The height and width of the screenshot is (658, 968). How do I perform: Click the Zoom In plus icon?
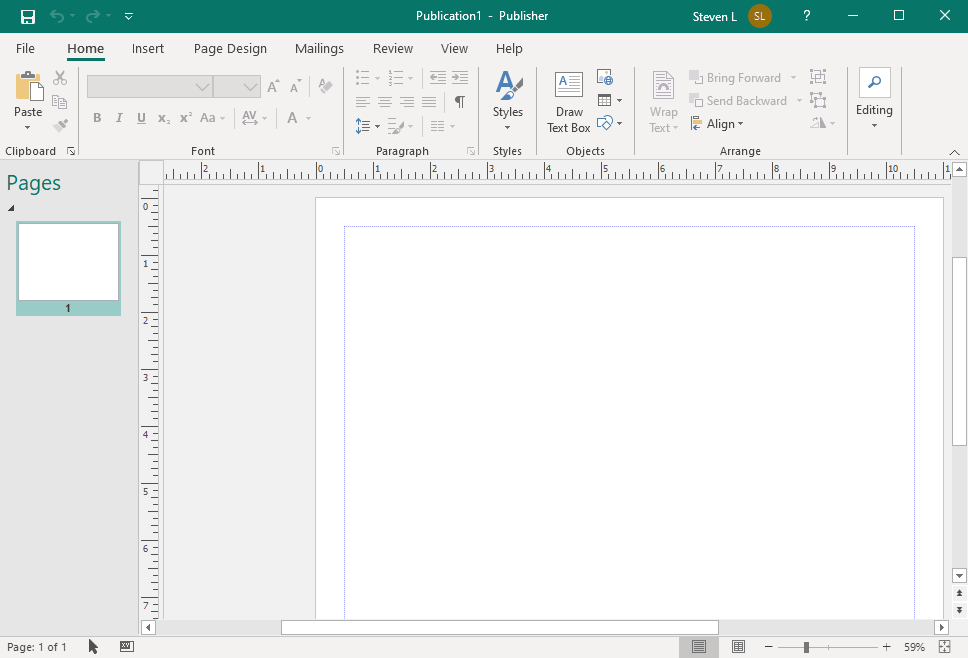(886, 647)
